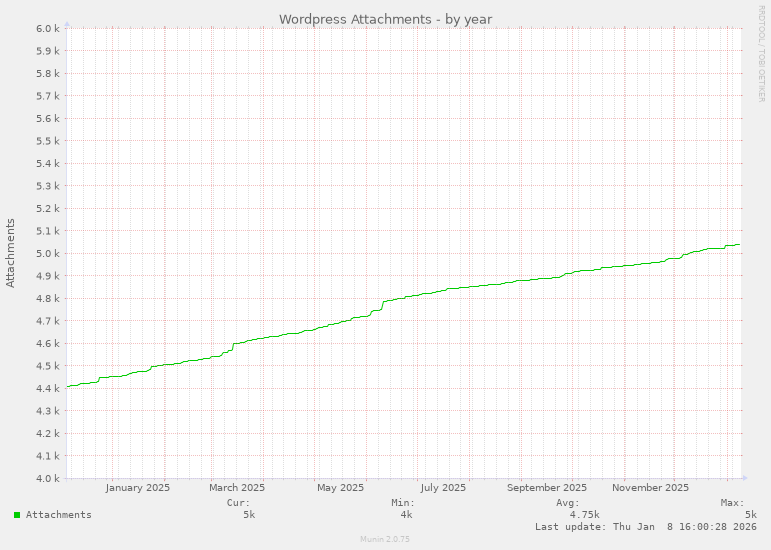Click the '4.5 k' y-axis label
The height and width of the screenshot is (550, 771).
[48, 366]
